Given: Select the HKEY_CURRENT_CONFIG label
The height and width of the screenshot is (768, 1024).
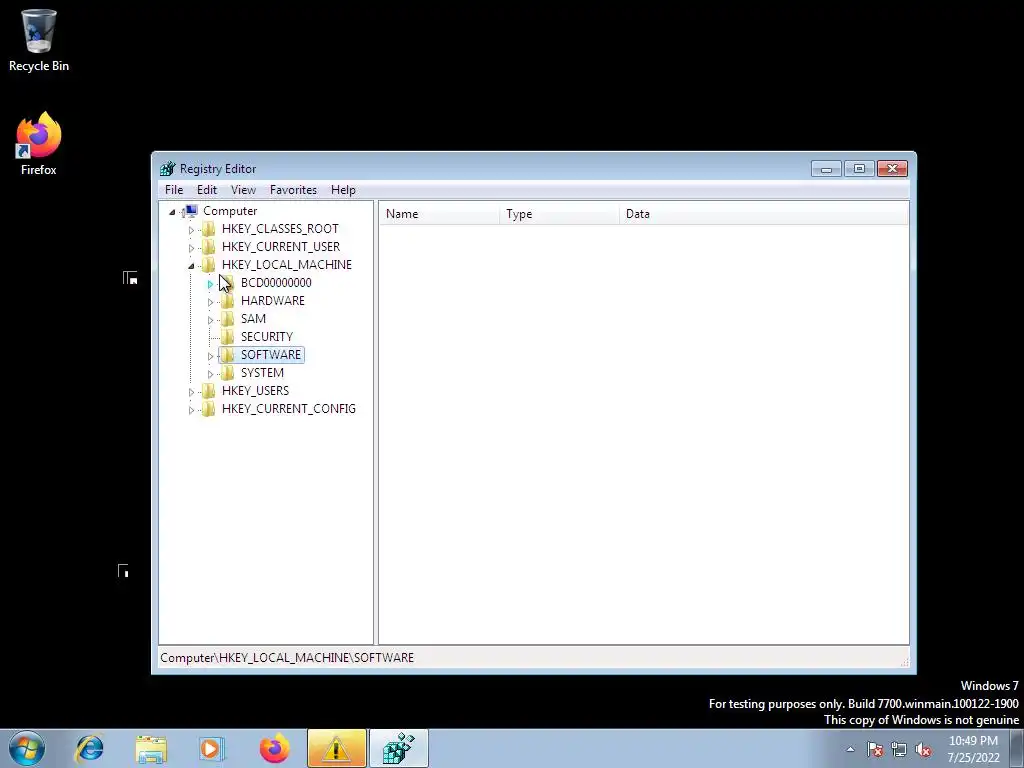Looking at the screenshot, I should click(289, 409).
